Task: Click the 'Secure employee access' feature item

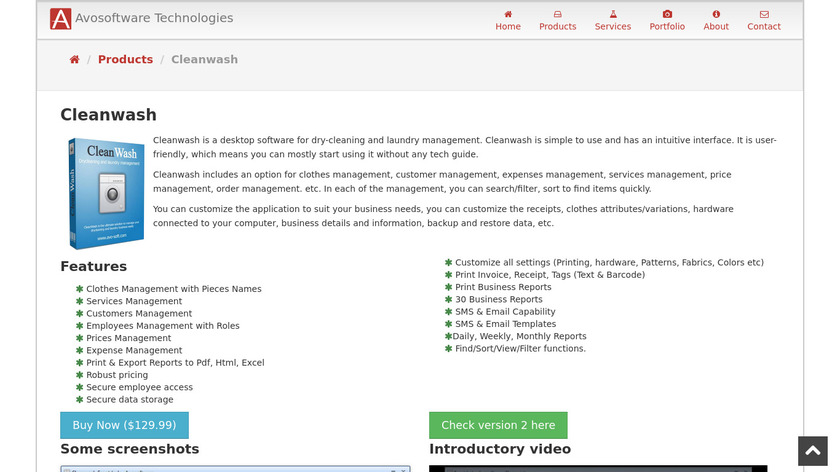Action: pos(139,387)
